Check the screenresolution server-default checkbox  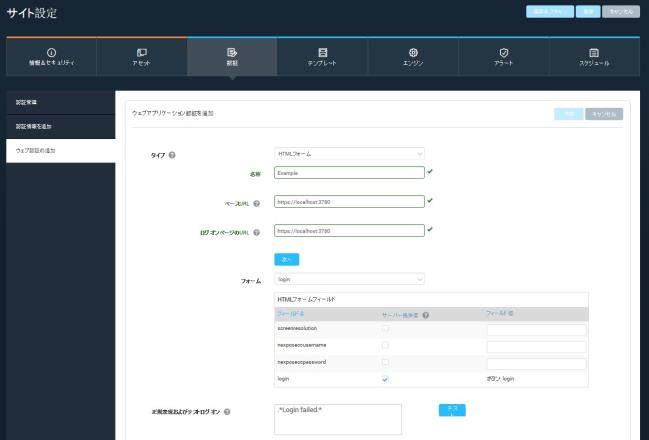point(386,329)
